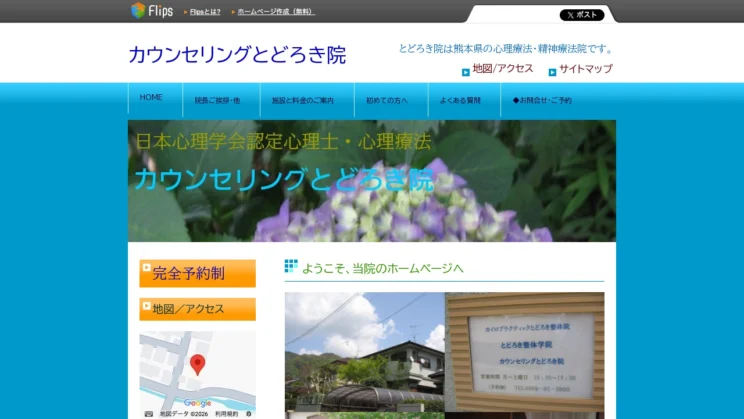Click the tagline とどろき院は熊本県の心理療法･精神療法院です。
The height and width of the screenshot is (419, 744).
[506, 49]
